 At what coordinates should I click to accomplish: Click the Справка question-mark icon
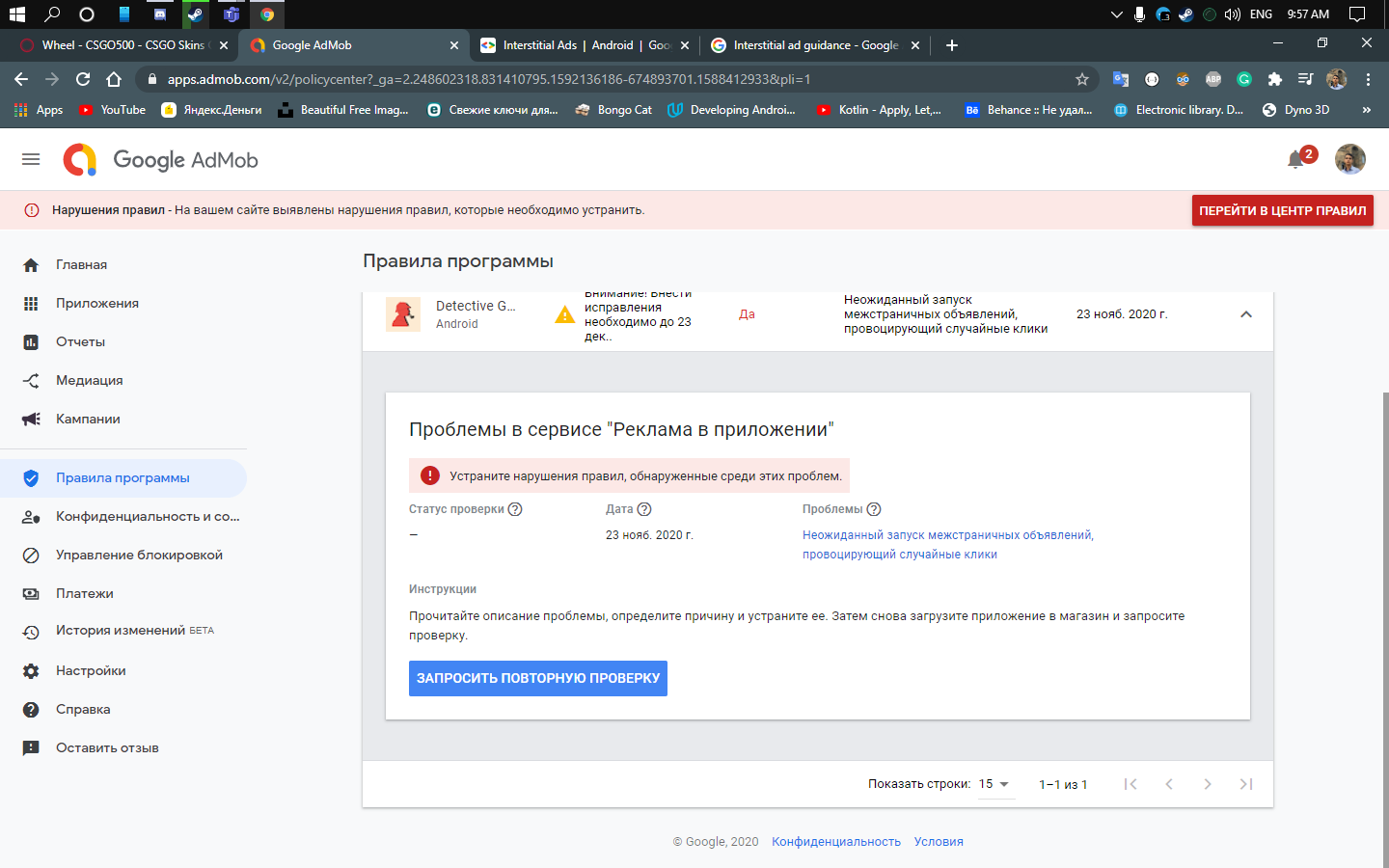click(x=31, y=710)
